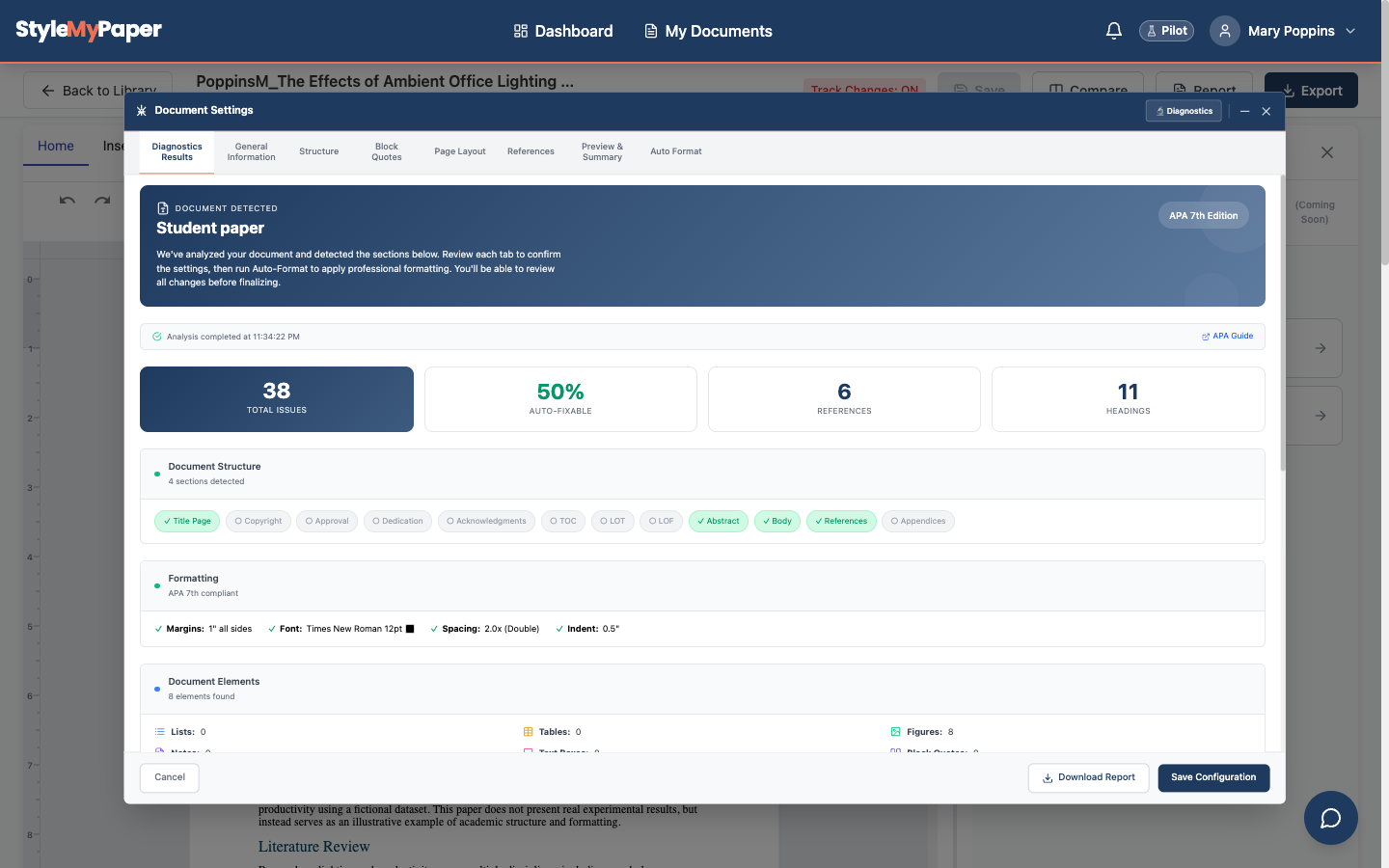Toggle the Body section chip
1389x868 pixels.
777,521
